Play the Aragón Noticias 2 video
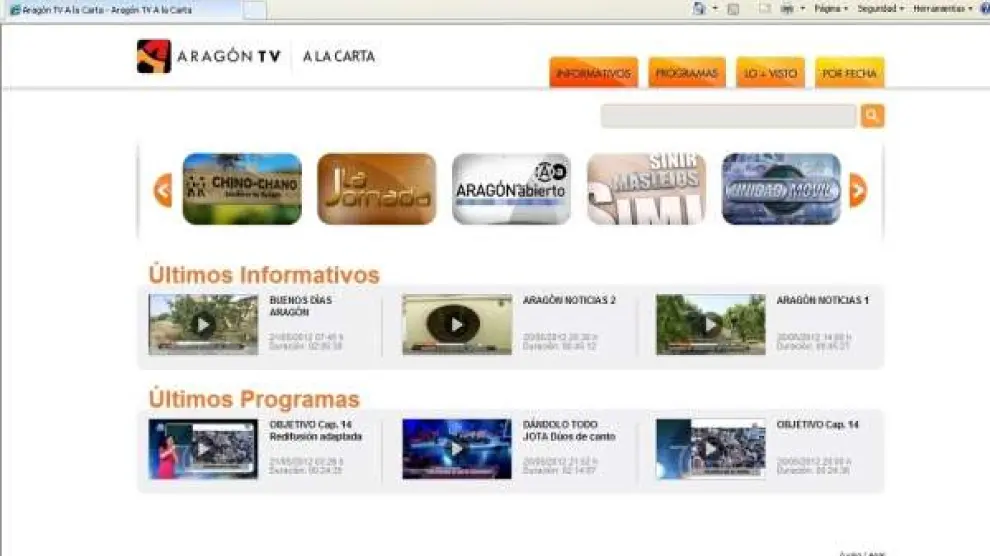 click(x=456, y=324)
